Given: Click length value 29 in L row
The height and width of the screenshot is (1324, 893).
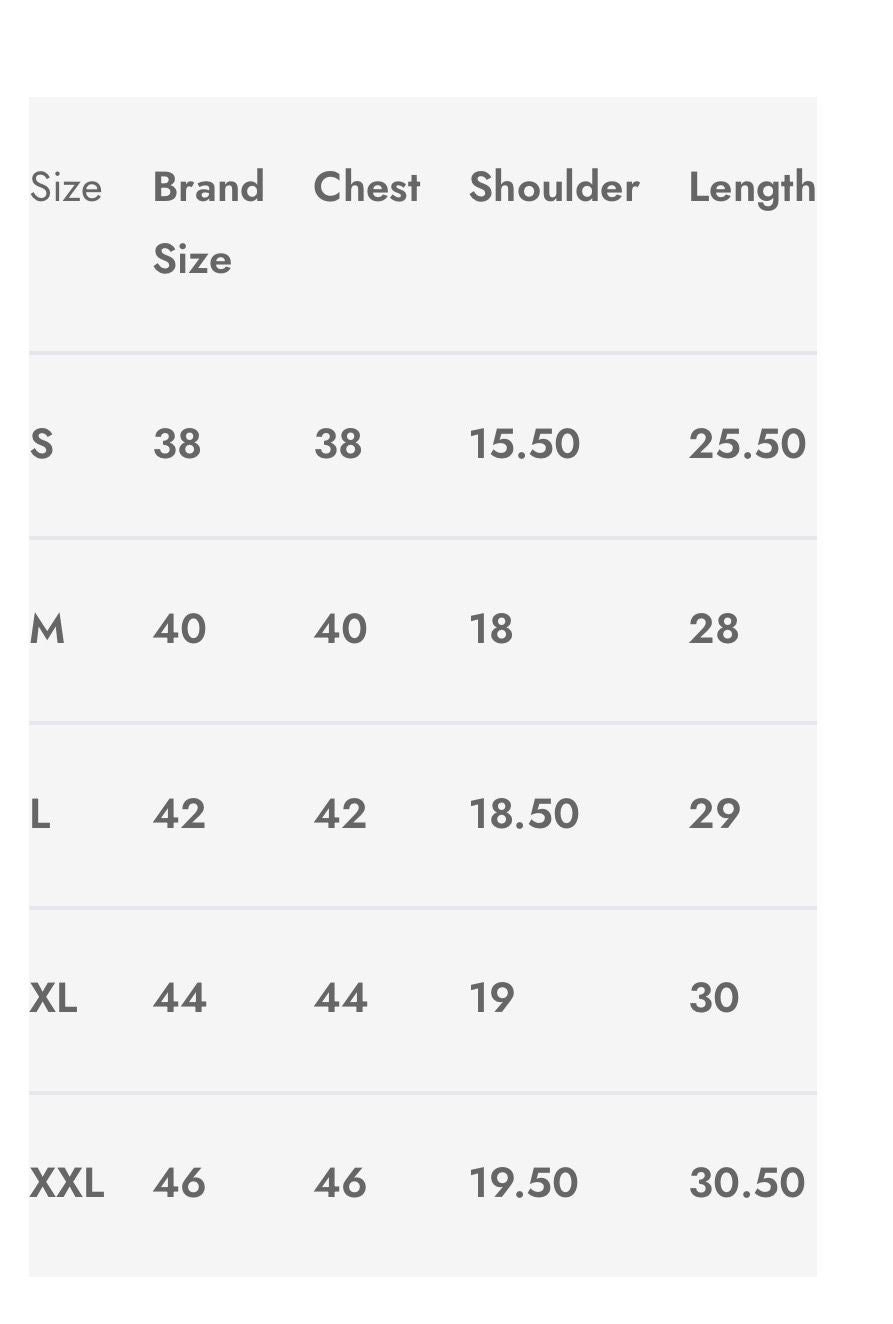Looking at the screenshot, I should [714, 814].
